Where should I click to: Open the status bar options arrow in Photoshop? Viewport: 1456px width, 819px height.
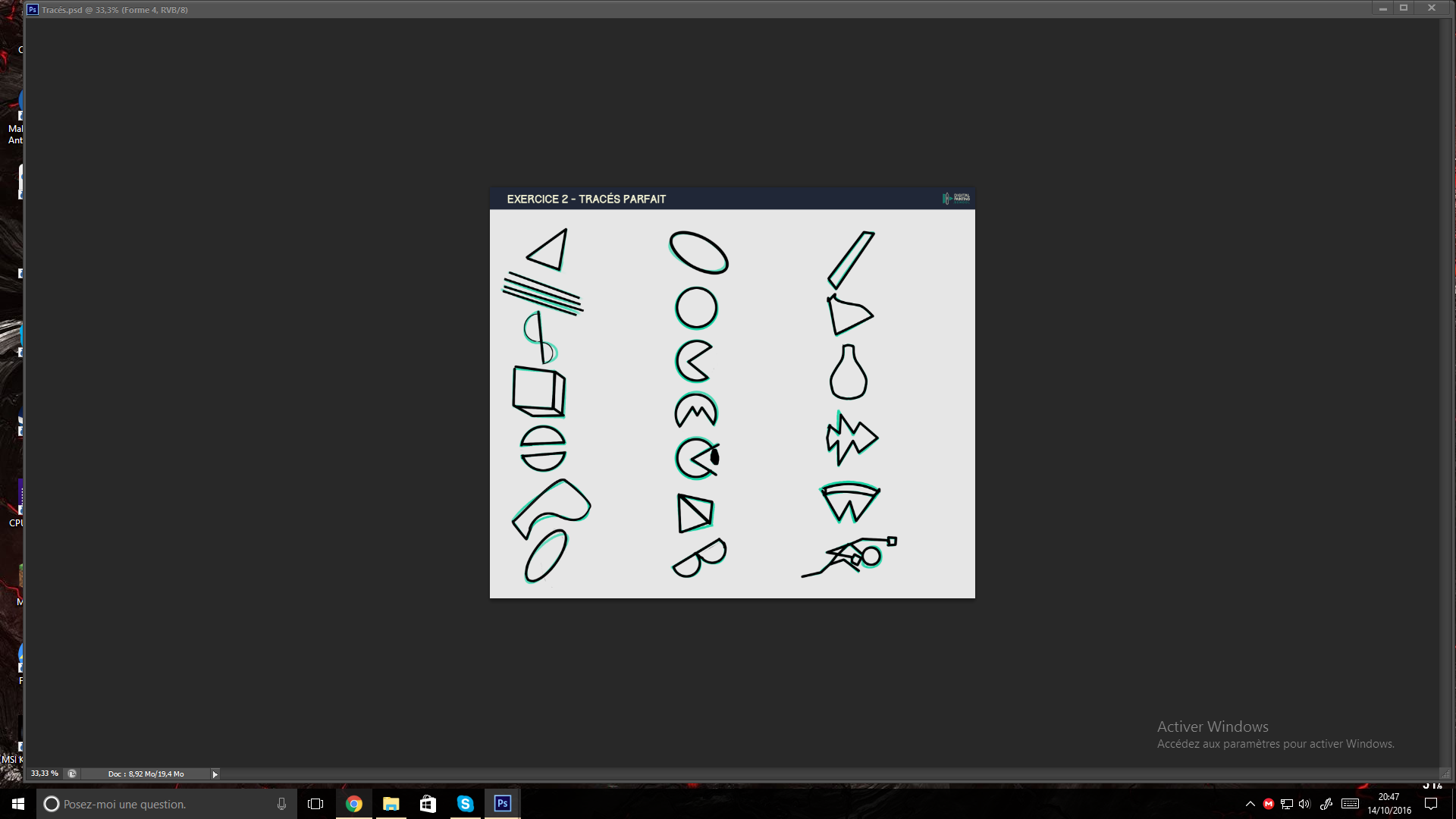(x=215, y=773)
